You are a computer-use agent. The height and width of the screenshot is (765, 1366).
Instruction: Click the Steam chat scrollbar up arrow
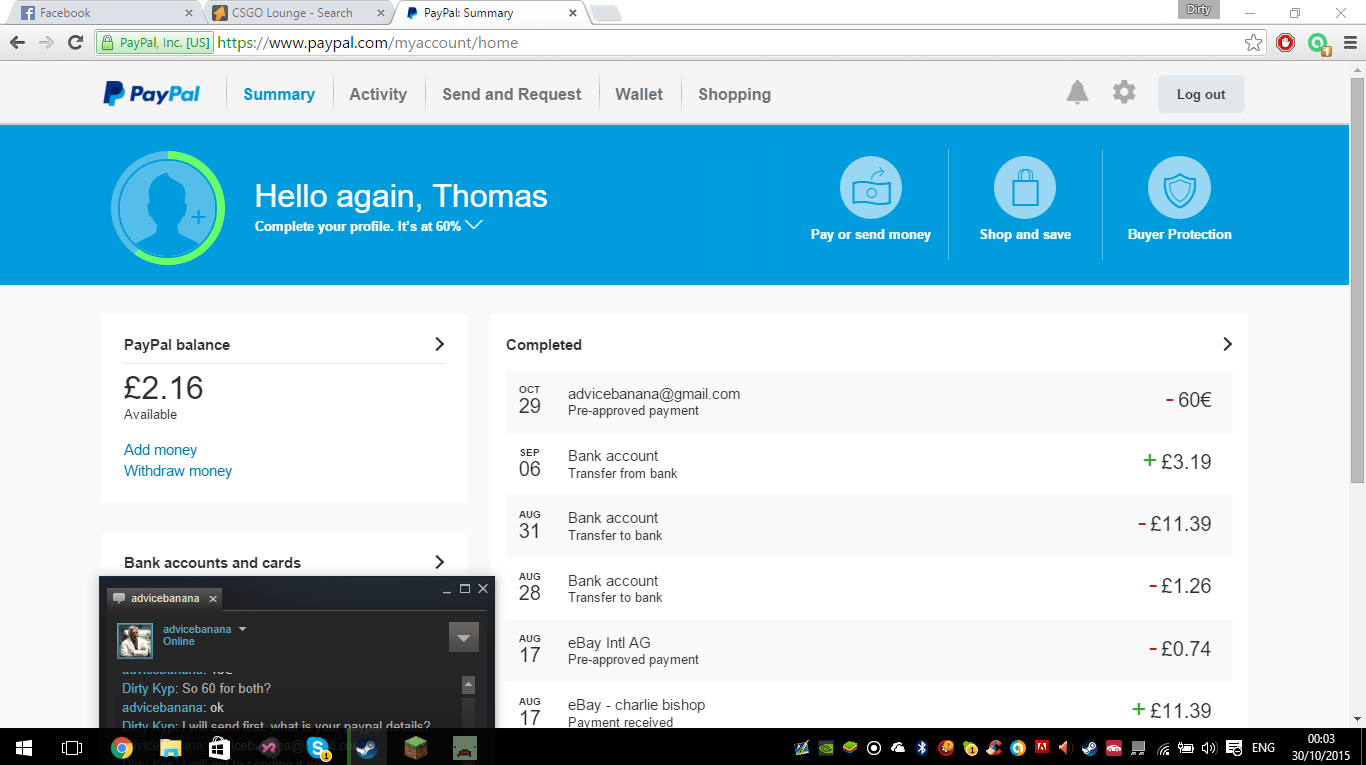468,685
